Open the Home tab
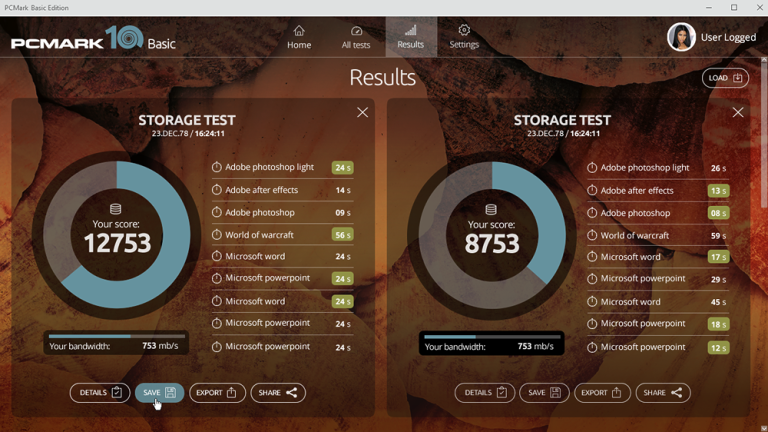The image size is (768, 432). [x=299, y=37]
